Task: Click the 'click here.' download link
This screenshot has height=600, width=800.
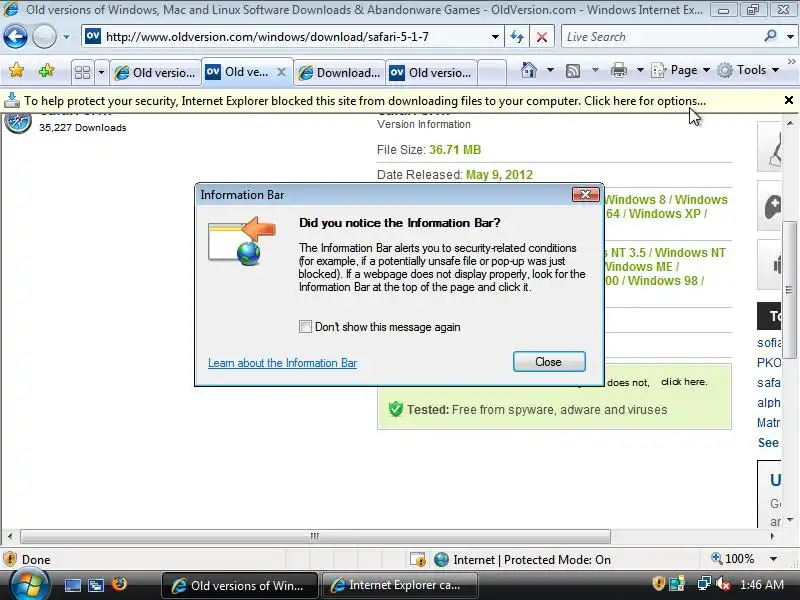Action: pos(684,382)
